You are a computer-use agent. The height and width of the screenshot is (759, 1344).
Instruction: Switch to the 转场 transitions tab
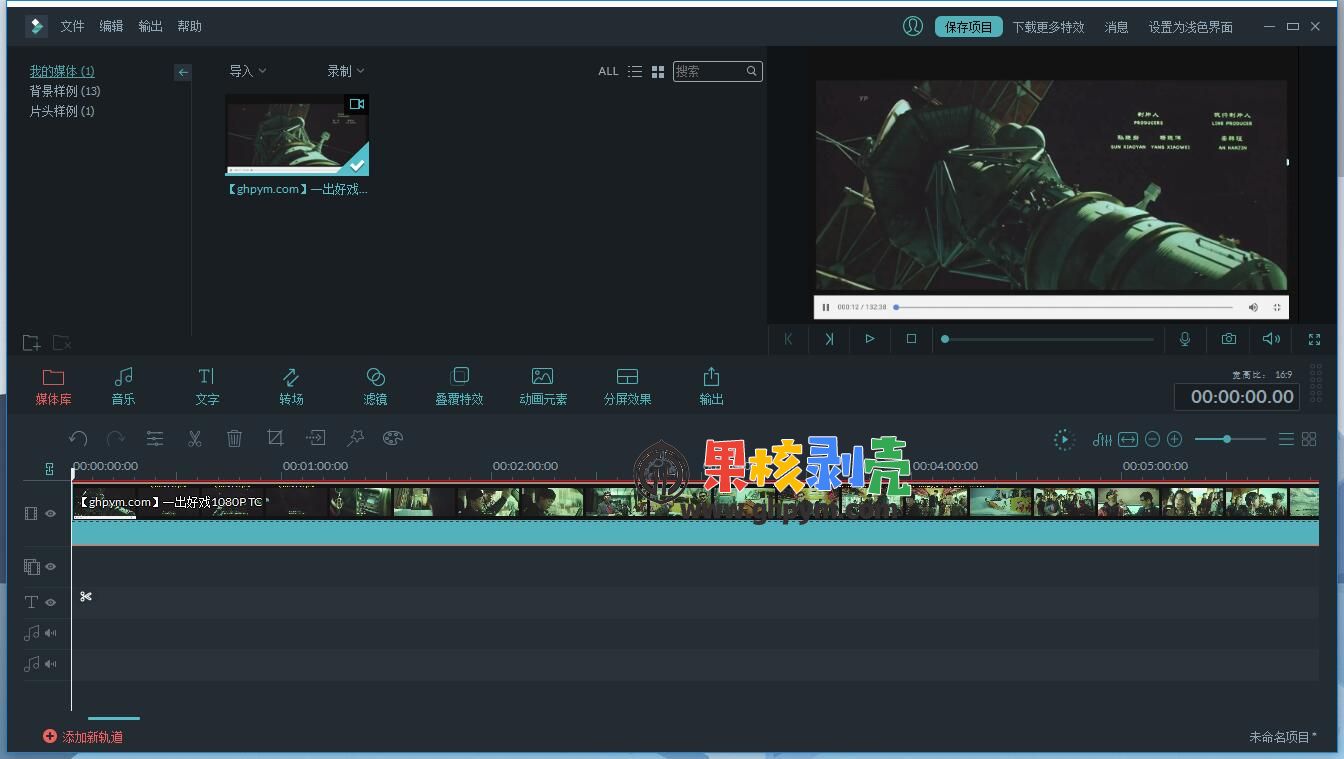click(291, 386)
